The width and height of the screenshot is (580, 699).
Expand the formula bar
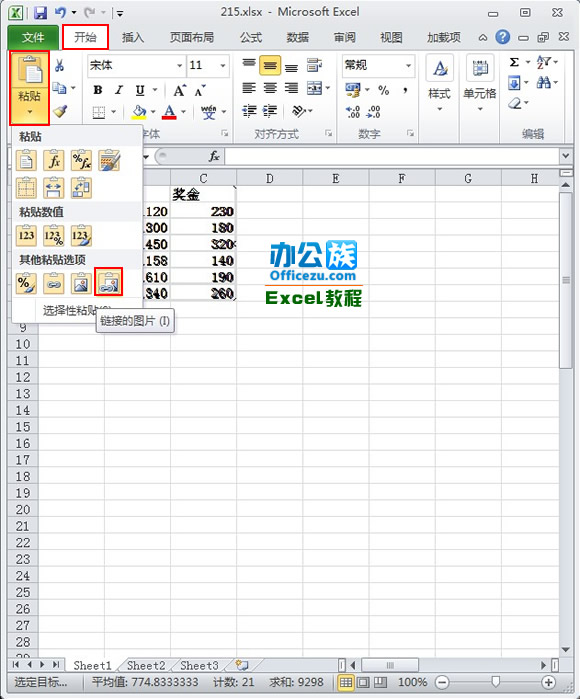[x=565, y=156]
